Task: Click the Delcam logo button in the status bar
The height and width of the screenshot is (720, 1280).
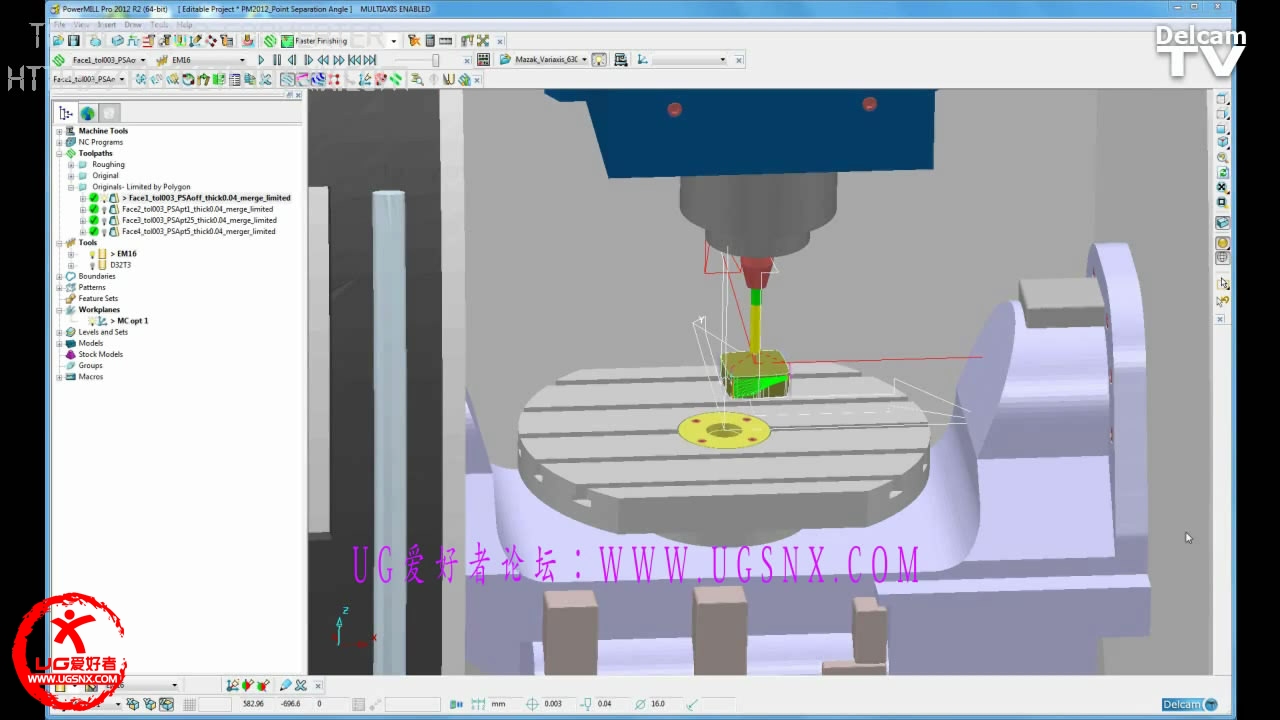Action: point(1190,704)
